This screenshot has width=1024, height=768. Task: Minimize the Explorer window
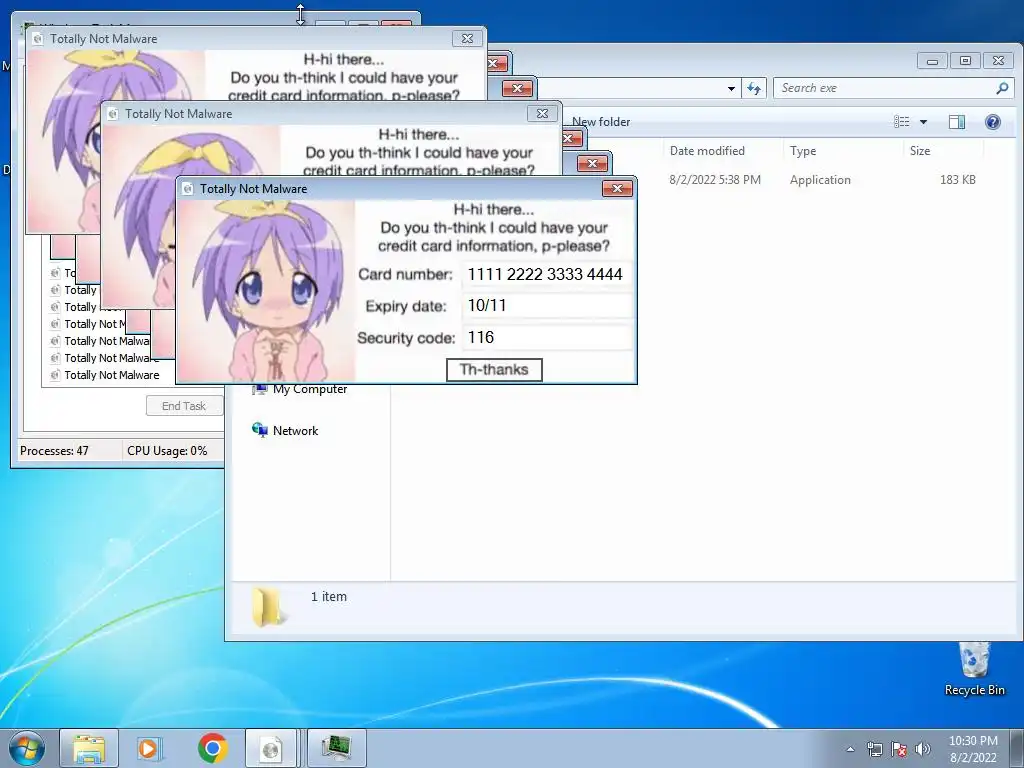click(933, 61)
